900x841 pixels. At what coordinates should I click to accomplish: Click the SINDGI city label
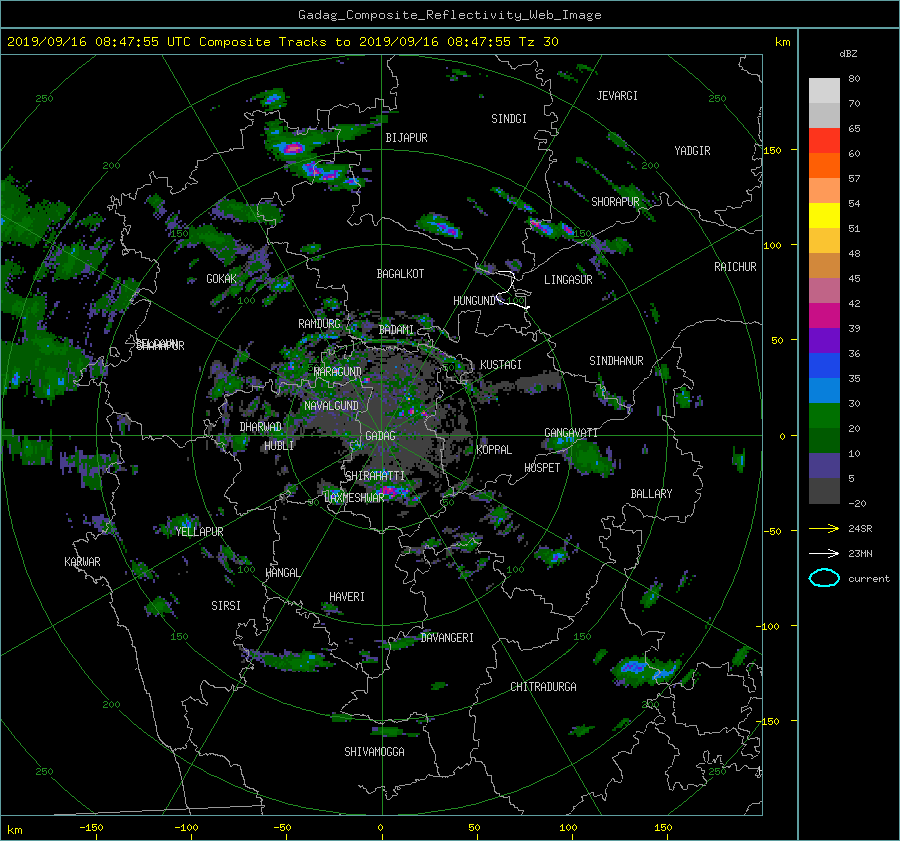click(509, 119)
